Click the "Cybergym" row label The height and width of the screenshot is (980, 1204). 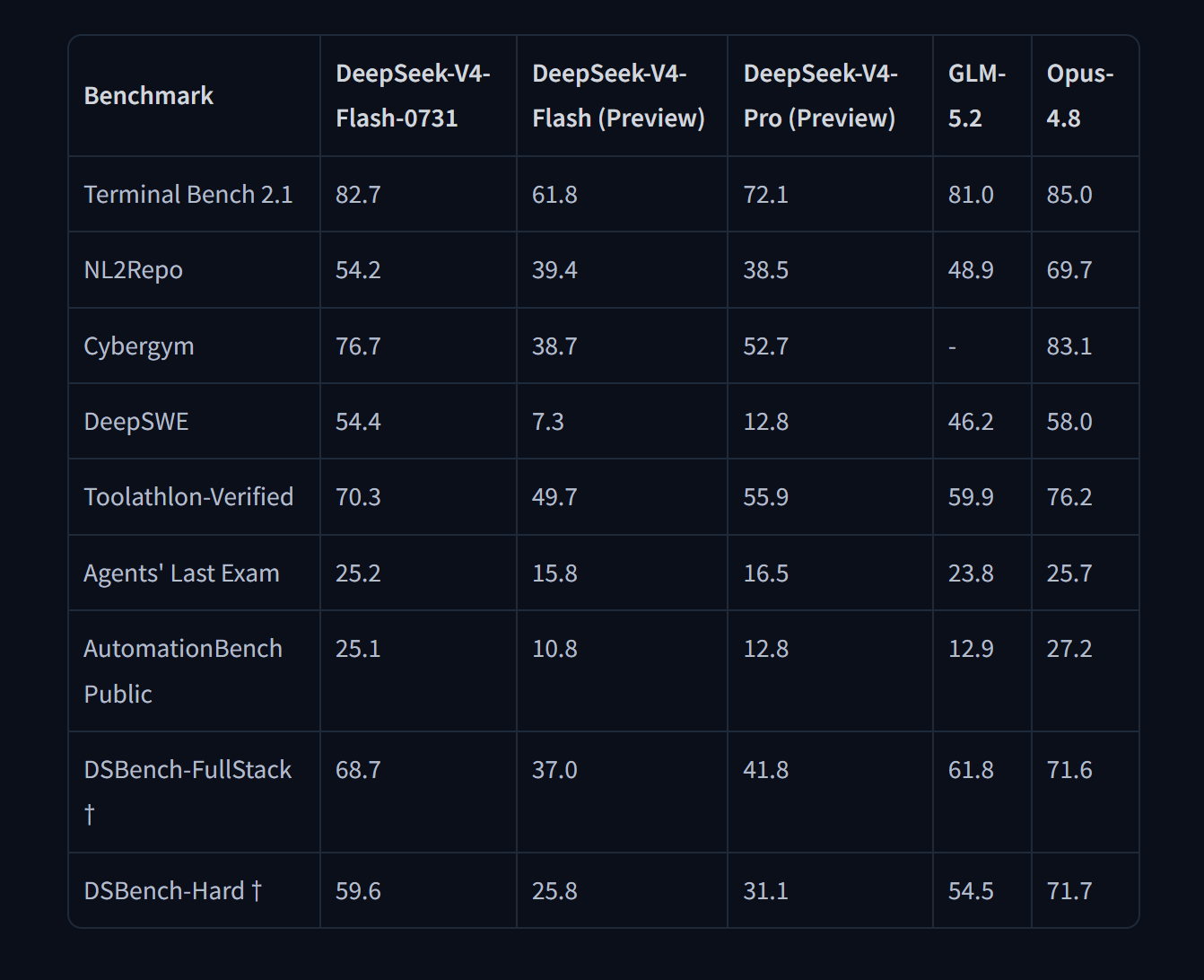[139, 346]
